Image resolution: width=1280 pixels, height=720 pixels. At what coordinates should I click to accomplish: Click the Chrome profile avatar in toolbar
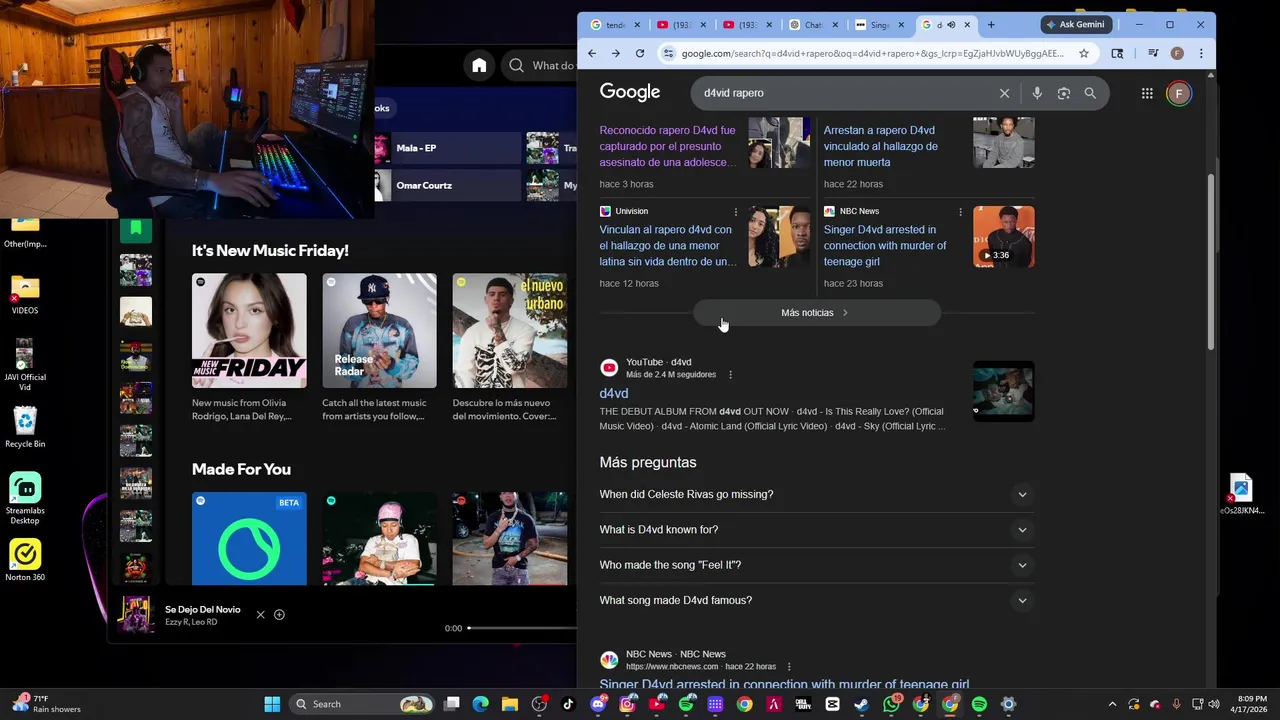(1177, 53)
